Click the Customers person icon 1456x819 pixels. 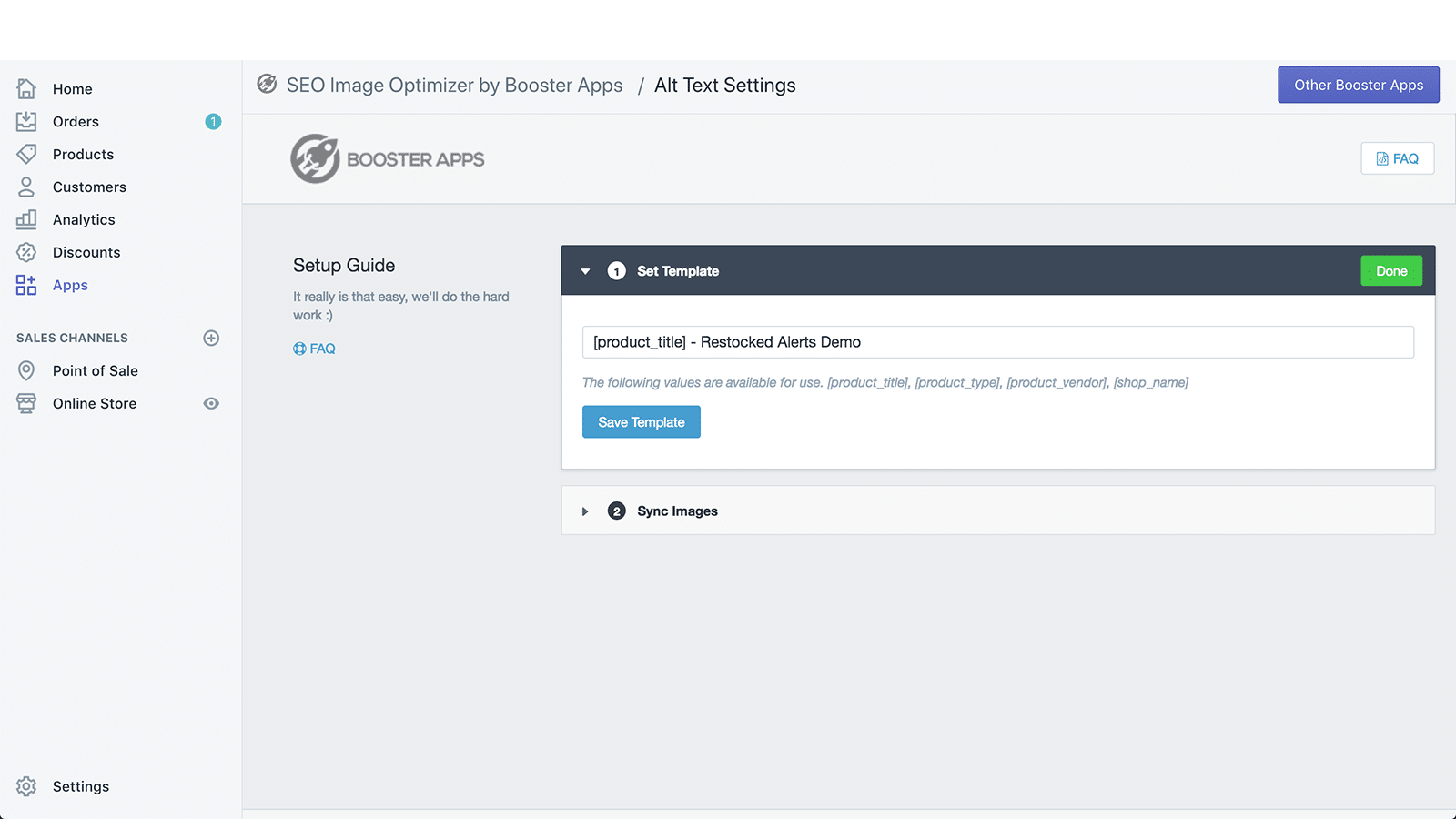pos(26,187)
